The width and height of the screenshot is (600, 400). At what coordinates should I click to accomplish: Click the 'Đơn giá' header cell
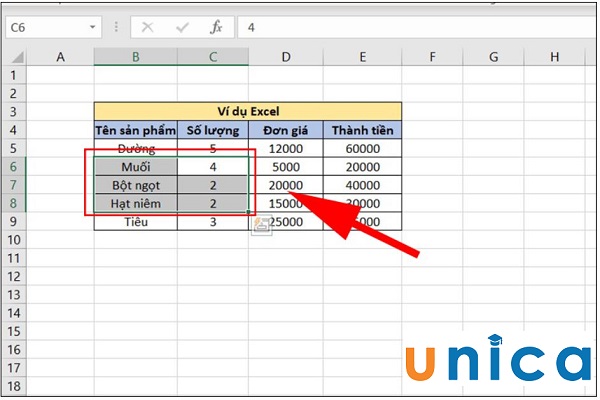(286, 130)
